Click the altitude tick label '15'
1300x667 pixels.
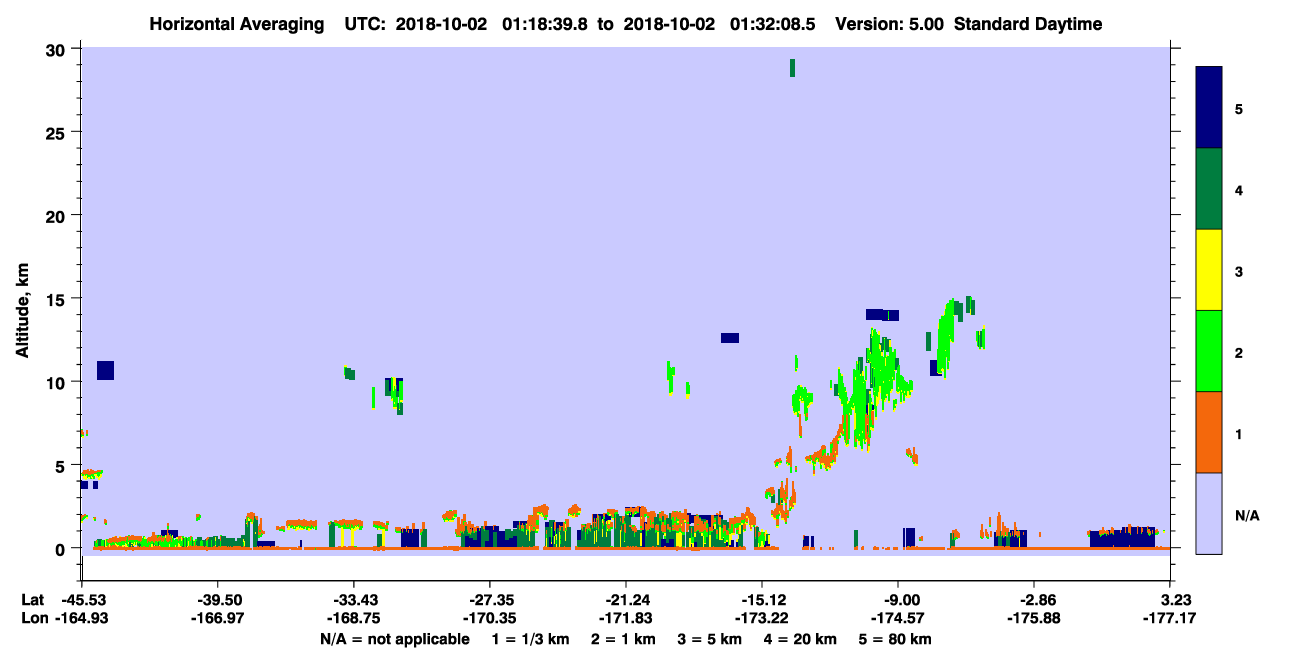pos(58,298)
